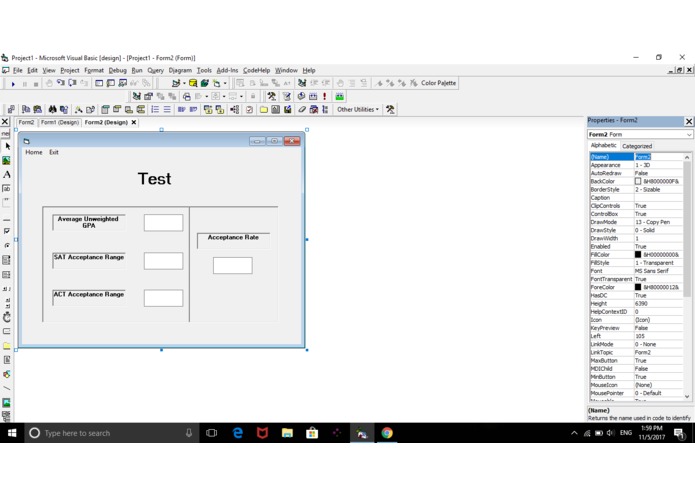Open Microsoft Edge from the taskbar

click(238, 433)
